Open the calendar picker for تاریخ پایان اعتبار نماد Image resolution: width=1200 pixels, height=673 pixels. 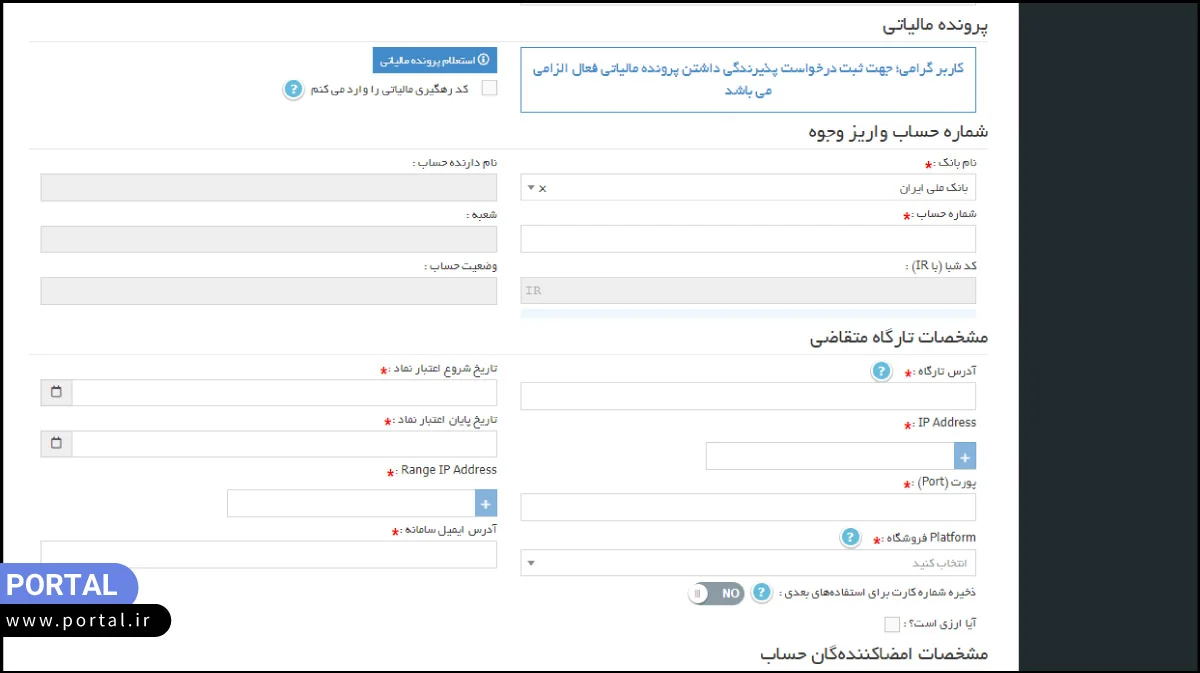(x=55, y=443)
